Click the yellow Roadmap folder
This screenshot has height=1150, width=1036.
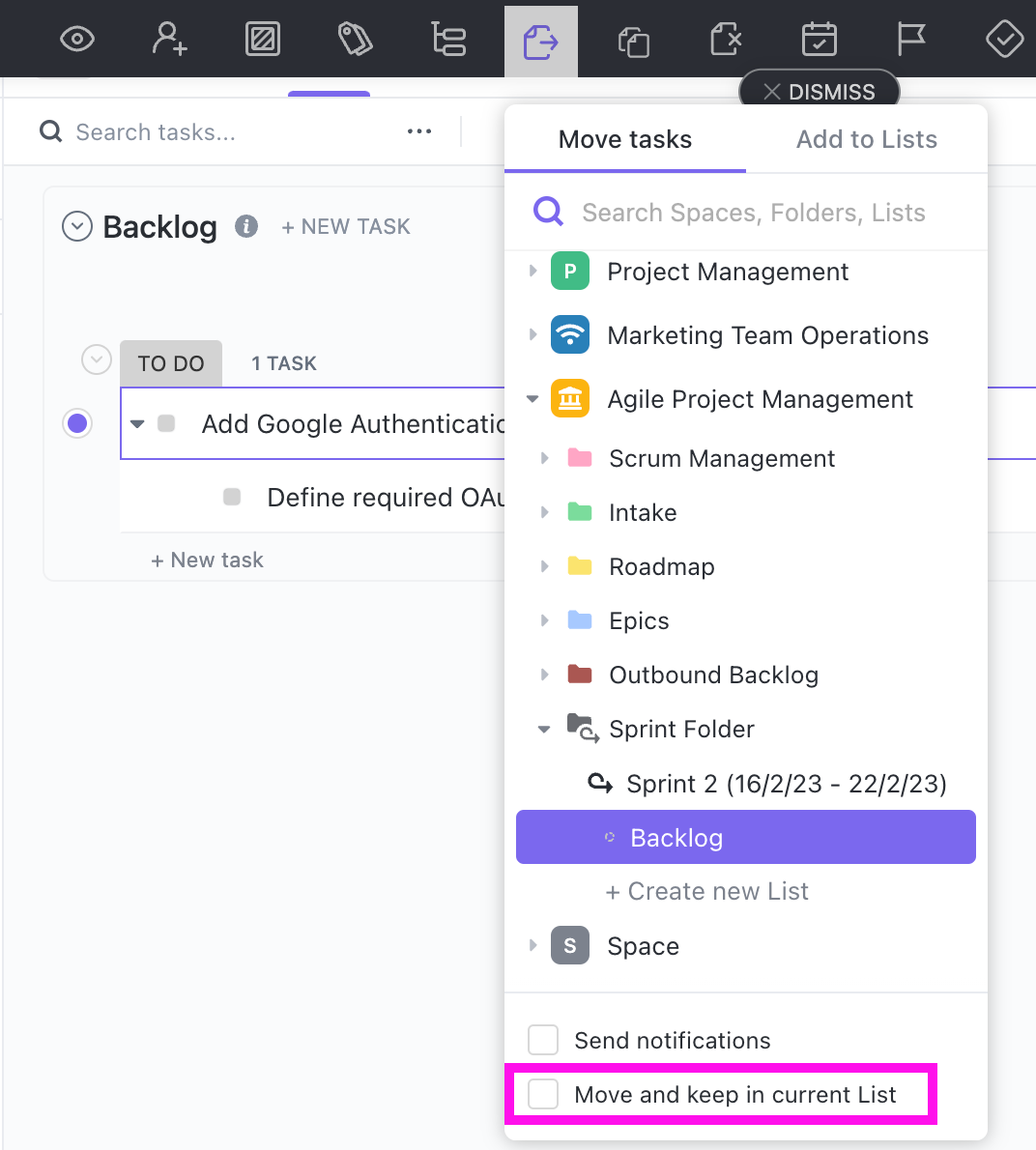coord(661,567)
